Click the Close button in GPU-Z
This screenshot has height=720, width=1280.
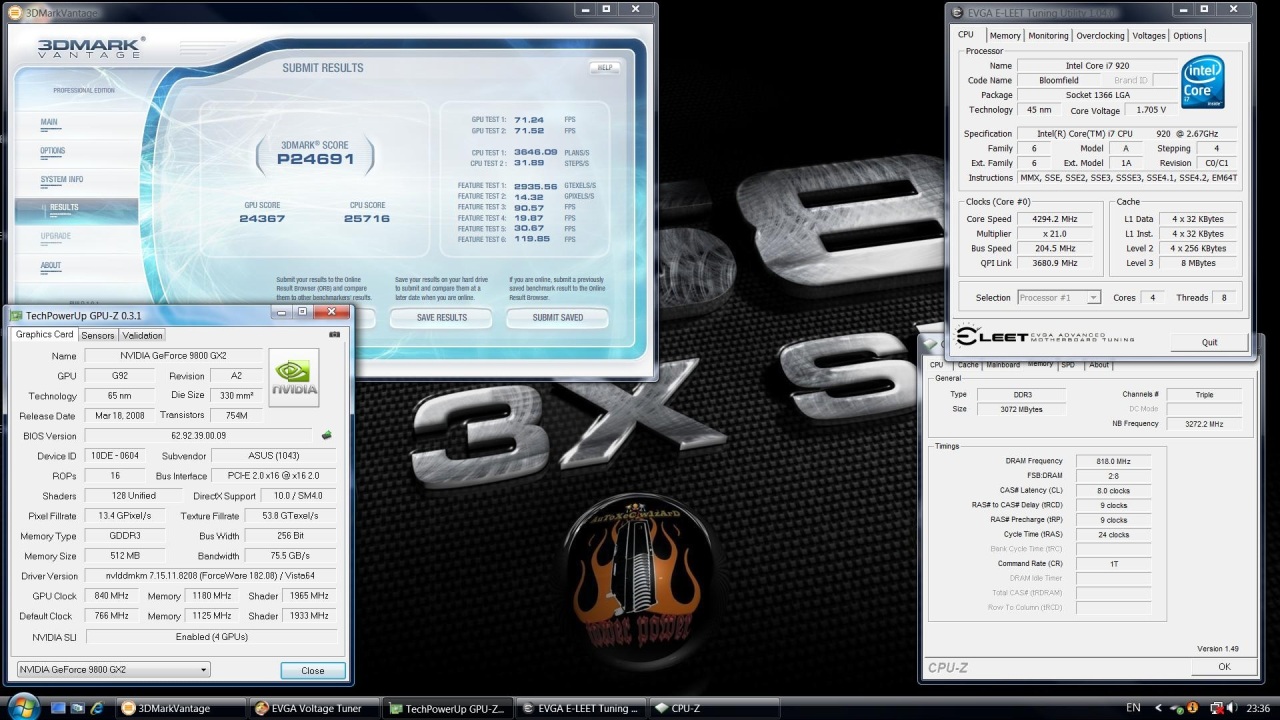click(x=313, y=671)
